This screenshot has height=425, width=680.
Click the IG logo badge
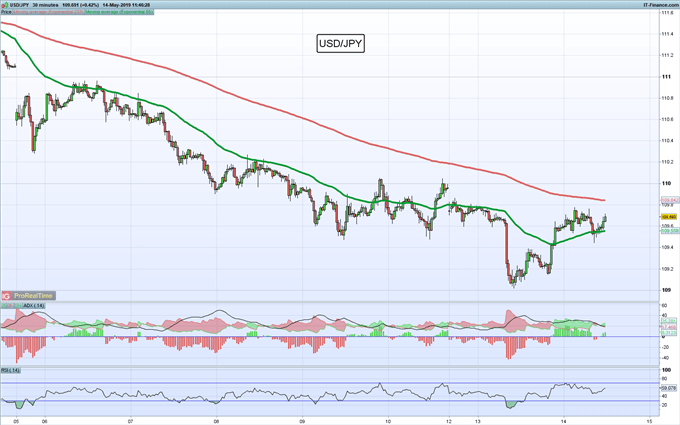click(x=6, y=296)
